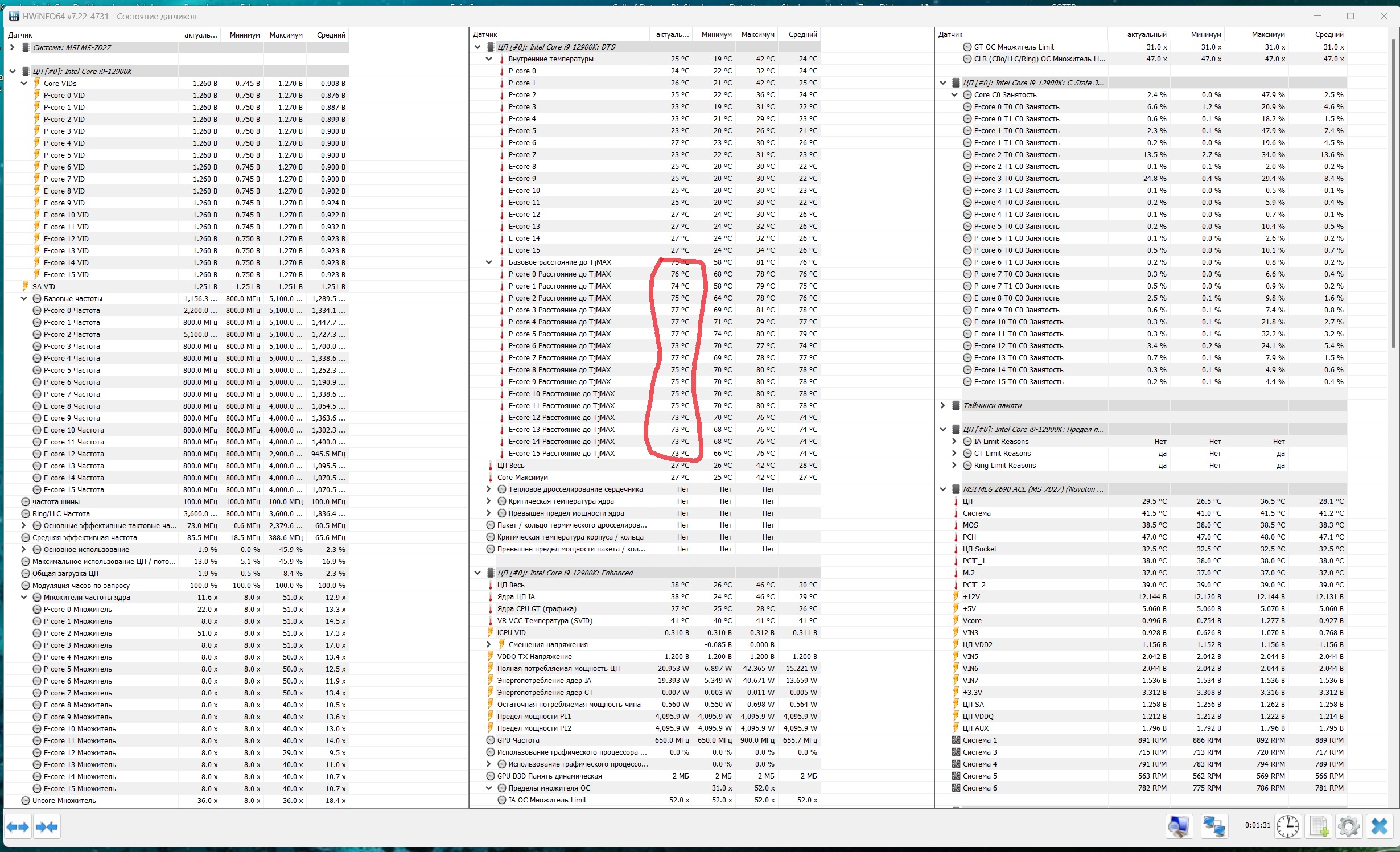Open sensor settings with the gear icon
The height and width of the screenshot is (852, 1400).
click(x=1348, y=826)
